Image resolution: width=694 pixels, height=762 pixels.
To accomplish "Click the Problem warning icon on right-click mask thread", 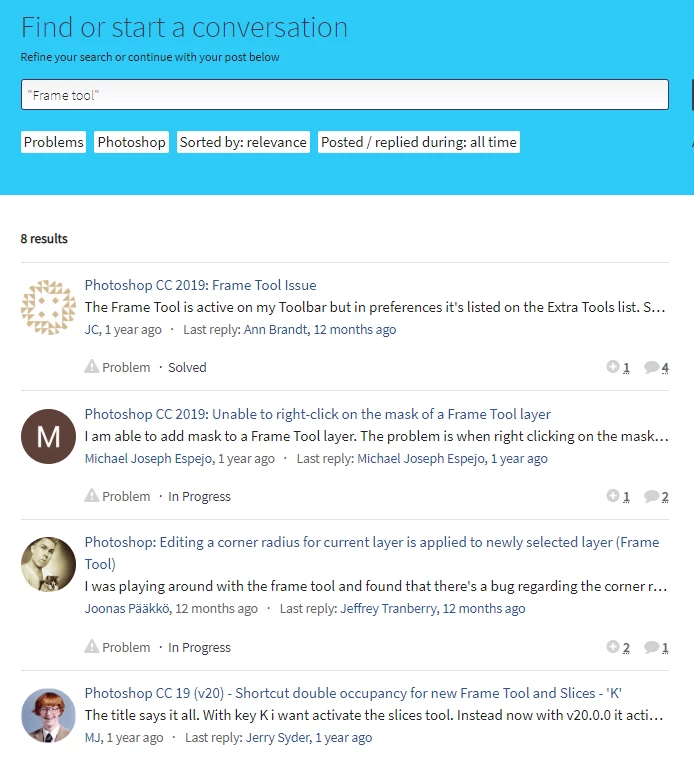I will point(91,495).
